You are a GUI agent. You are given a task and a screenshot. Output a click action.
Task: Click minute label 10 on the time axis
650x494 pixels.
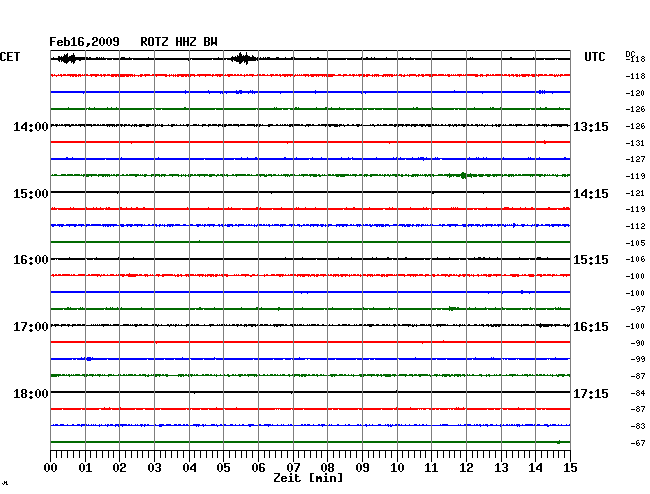(397, 467)
